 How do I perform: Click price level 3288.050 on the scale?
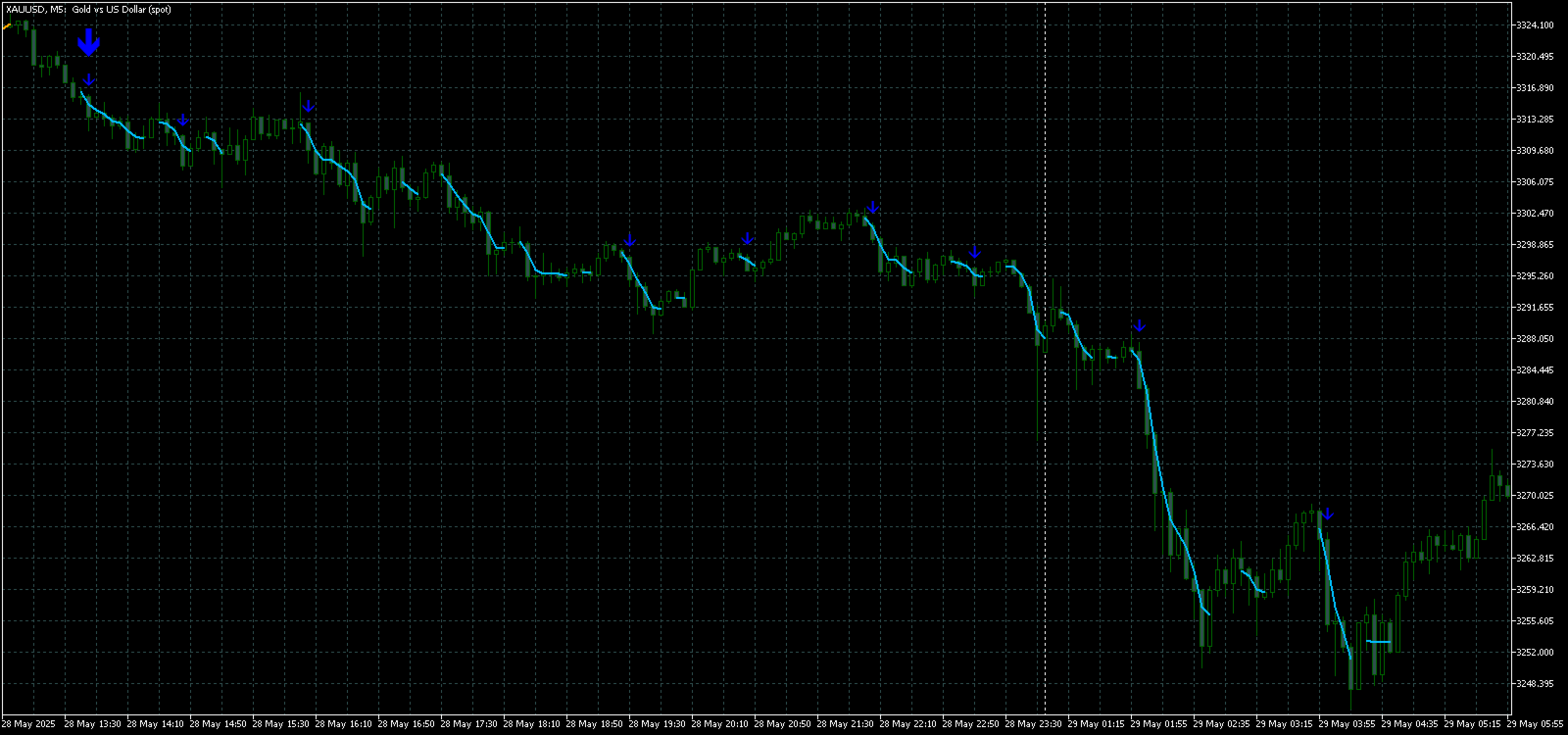(1535, 339)
